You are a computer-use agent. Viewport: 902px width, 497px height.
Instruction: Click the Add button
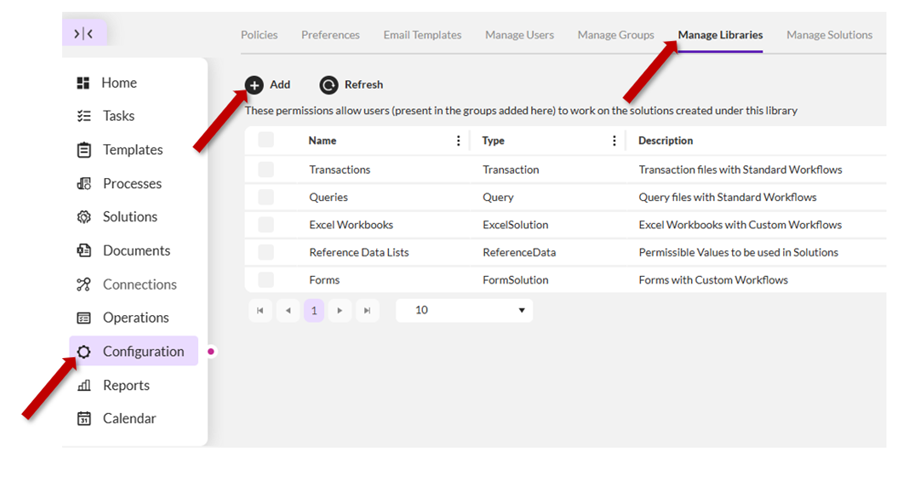pyautogui.click(x=268, y=85)
